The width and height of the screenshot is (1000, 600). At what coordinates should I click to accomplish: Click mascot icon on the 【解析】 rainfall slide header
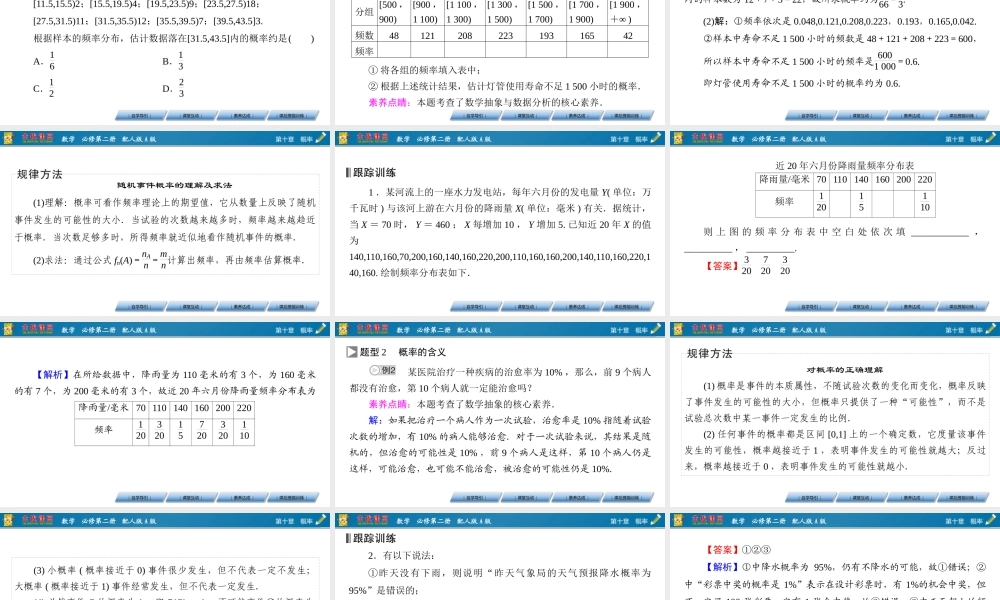pos(8,329)
